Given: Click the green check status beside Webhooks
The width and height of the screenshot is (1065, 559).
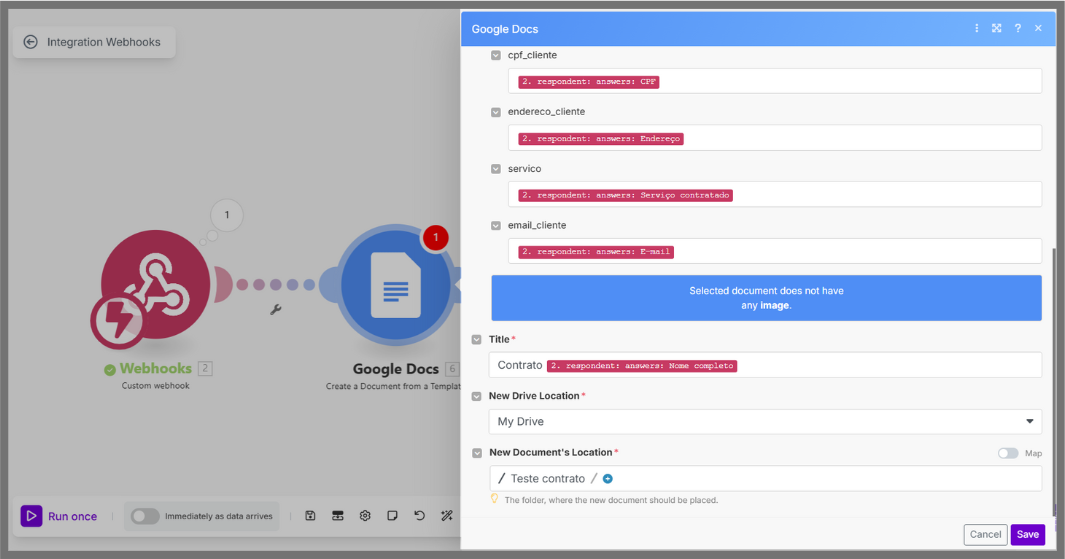Looking at the screenshot, I should [109, 369].
